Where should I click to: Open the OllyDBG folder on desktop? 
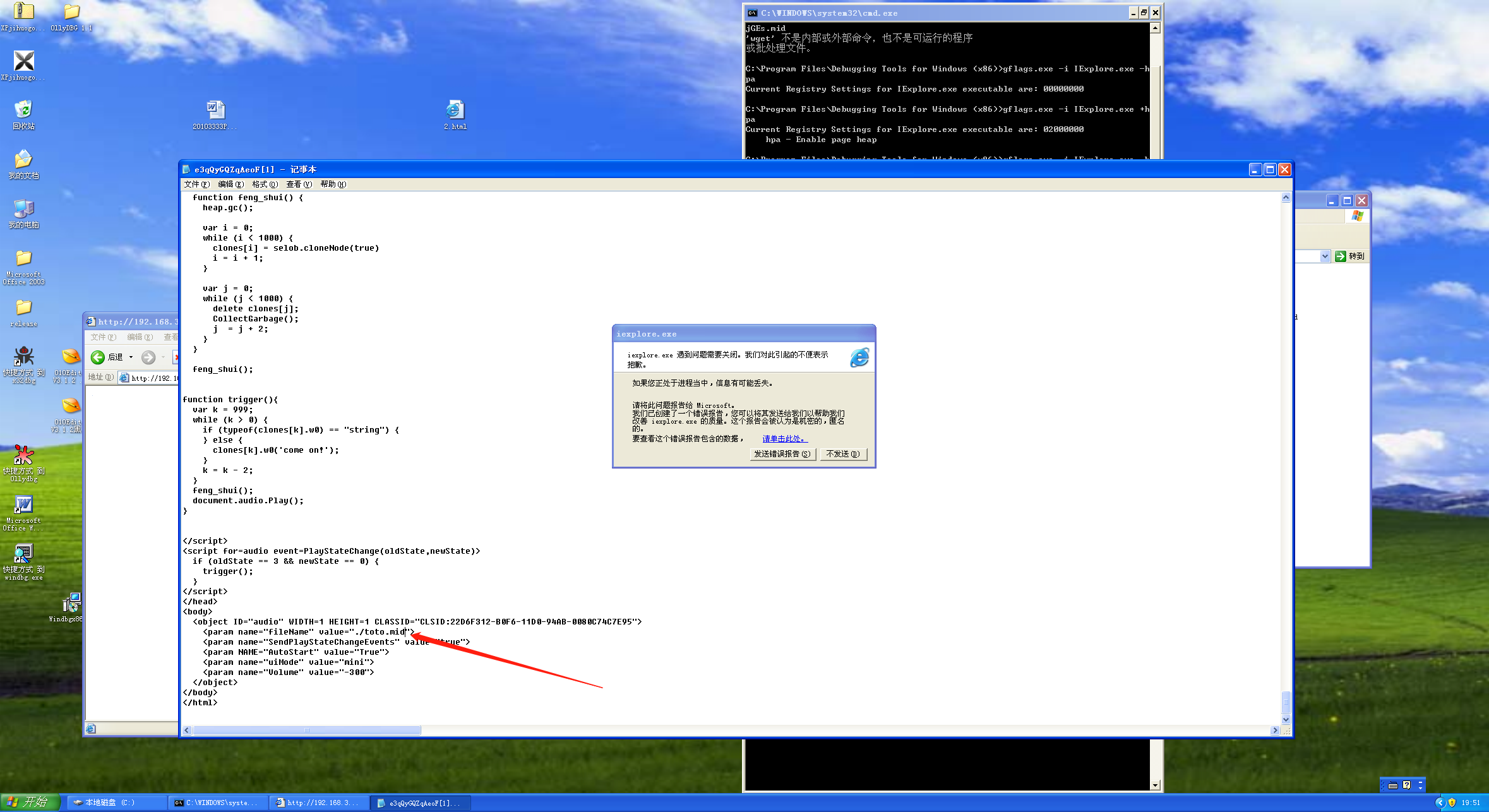pyautogui.click(x=71, y=13)
